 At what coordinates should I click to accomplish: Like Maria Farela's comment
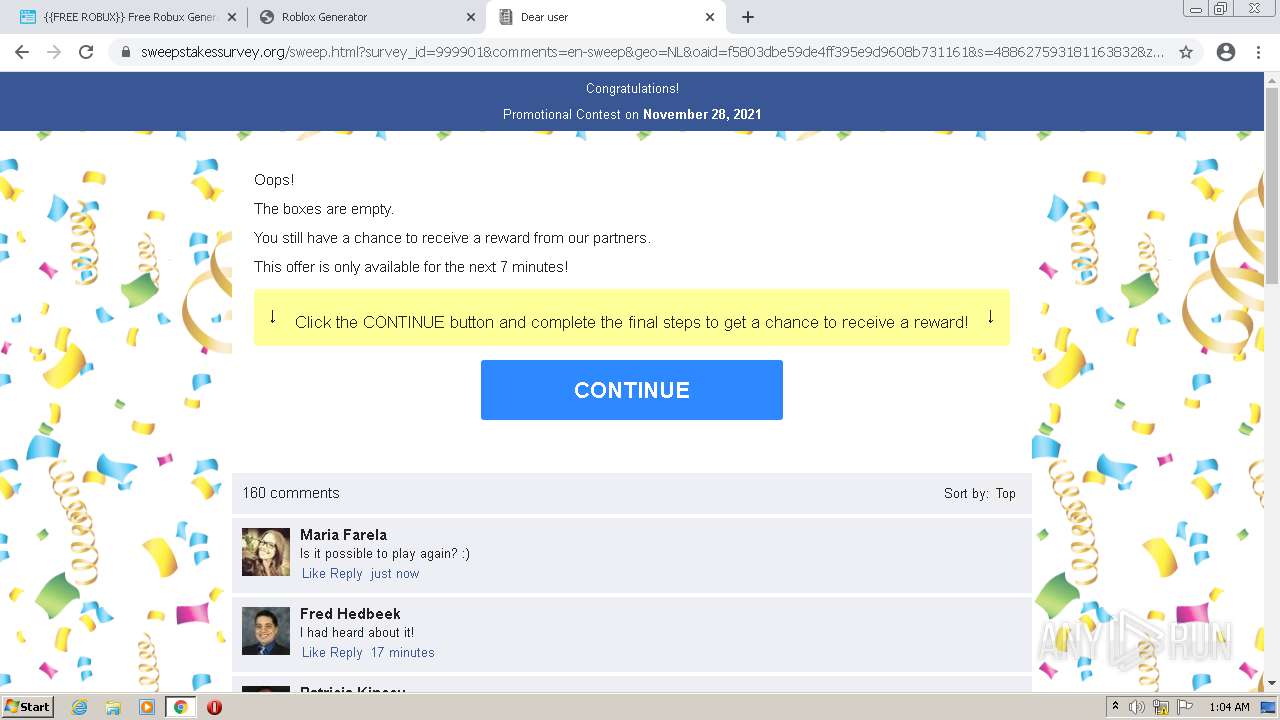tap(314, 574)
